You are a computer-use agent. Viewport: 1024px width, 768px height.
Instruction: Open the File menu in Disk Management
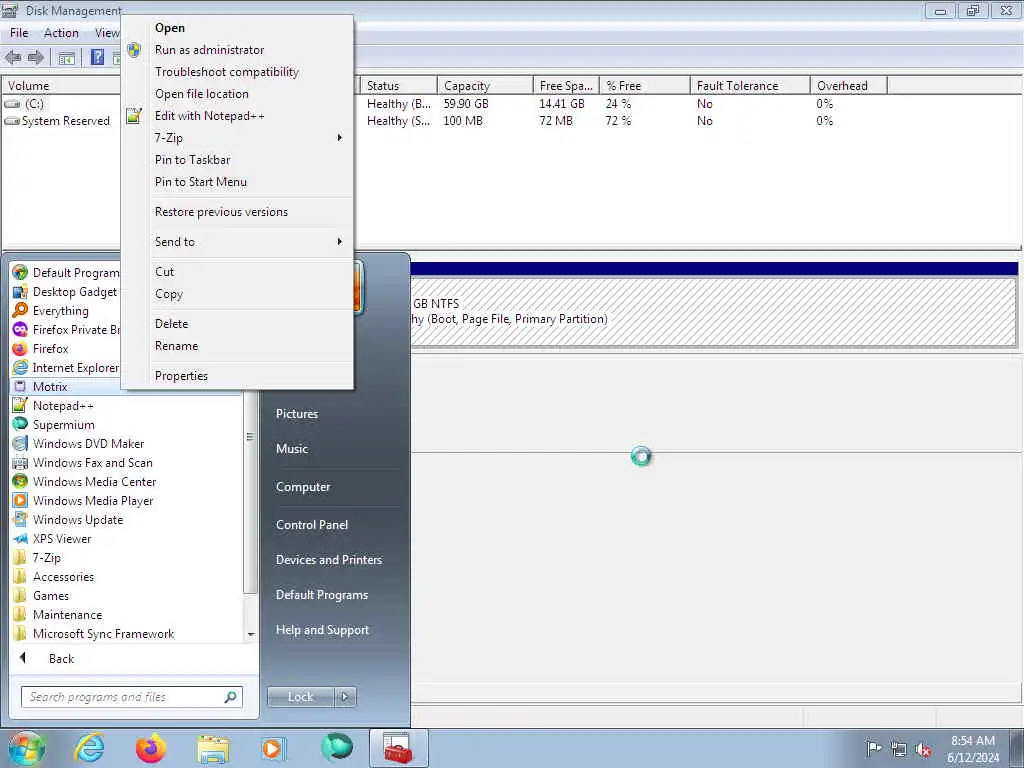click(19, 33)
